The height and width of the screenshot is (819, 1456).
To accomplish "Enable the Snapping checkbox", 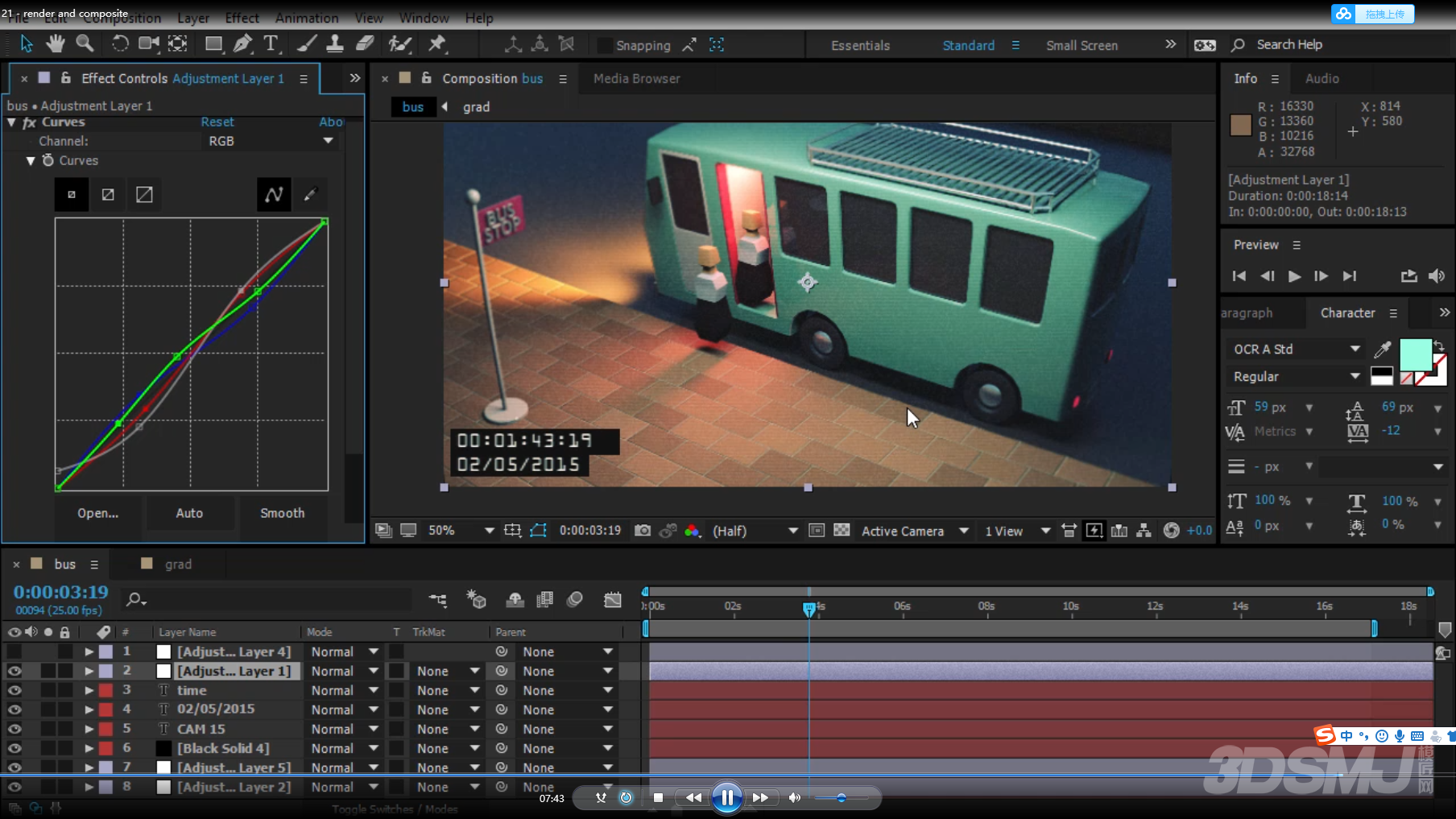I will coord(604,45).
